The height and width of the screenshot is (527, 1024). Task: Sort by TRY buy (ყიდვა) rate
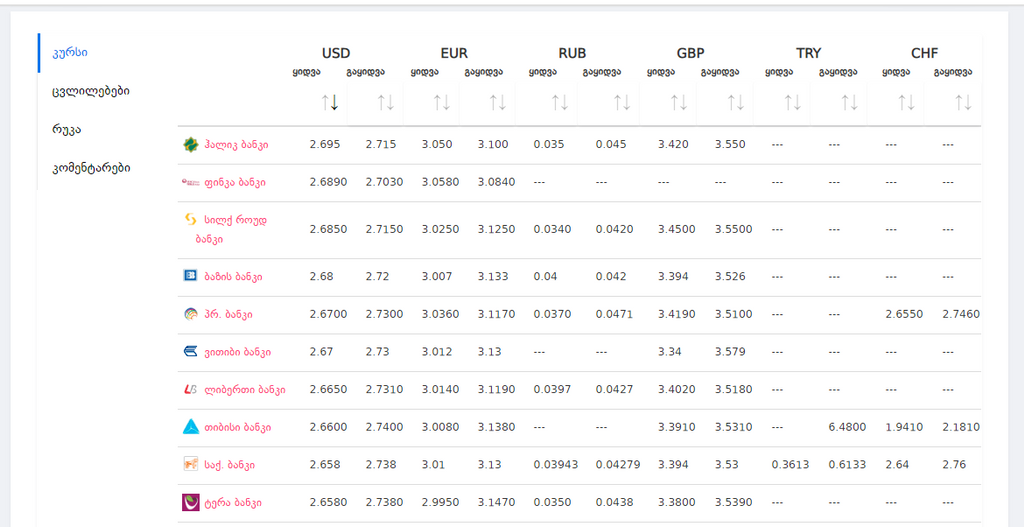point(792,102)
